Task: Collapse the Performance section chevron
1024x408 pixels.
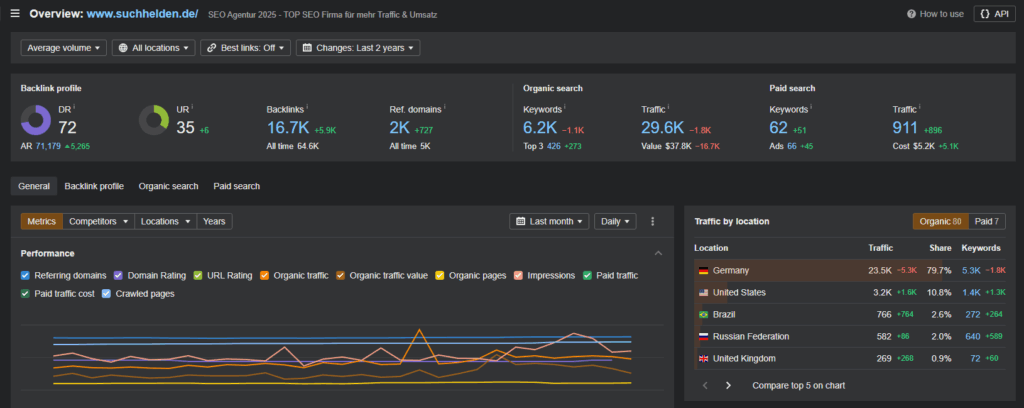Action: point(658,253)
